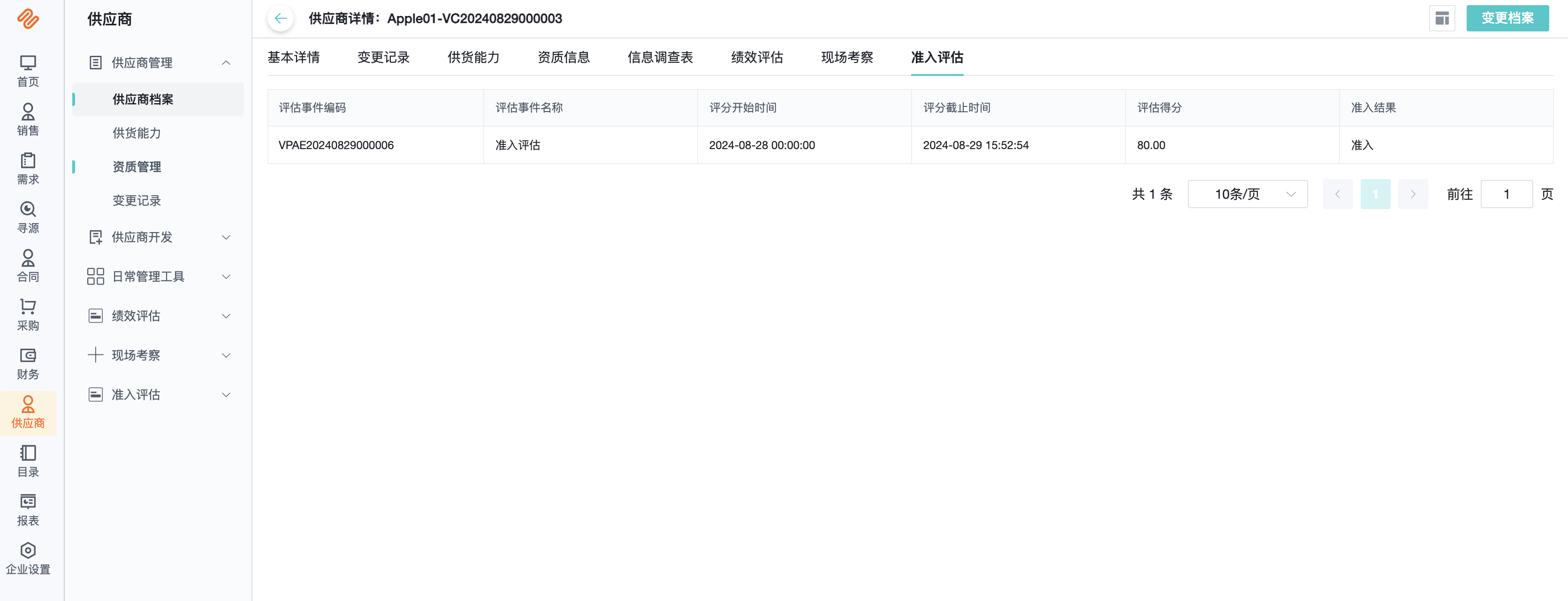Click the orange app logo icon
The height and width of the screenshot is (601, 1568).
click(28, 19)
